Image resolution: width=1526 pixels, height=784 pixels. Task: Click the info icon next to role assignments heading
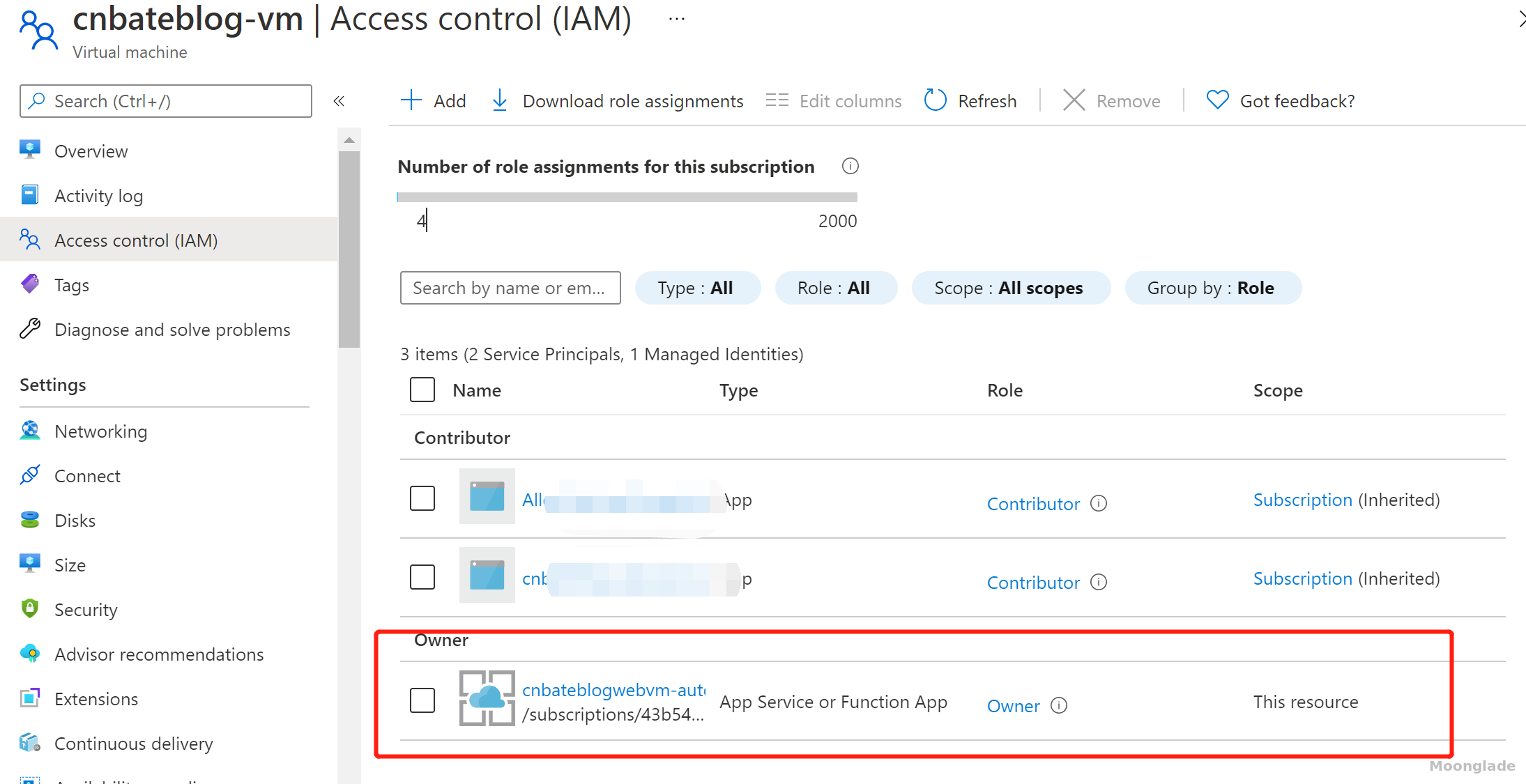coord(850,167)
